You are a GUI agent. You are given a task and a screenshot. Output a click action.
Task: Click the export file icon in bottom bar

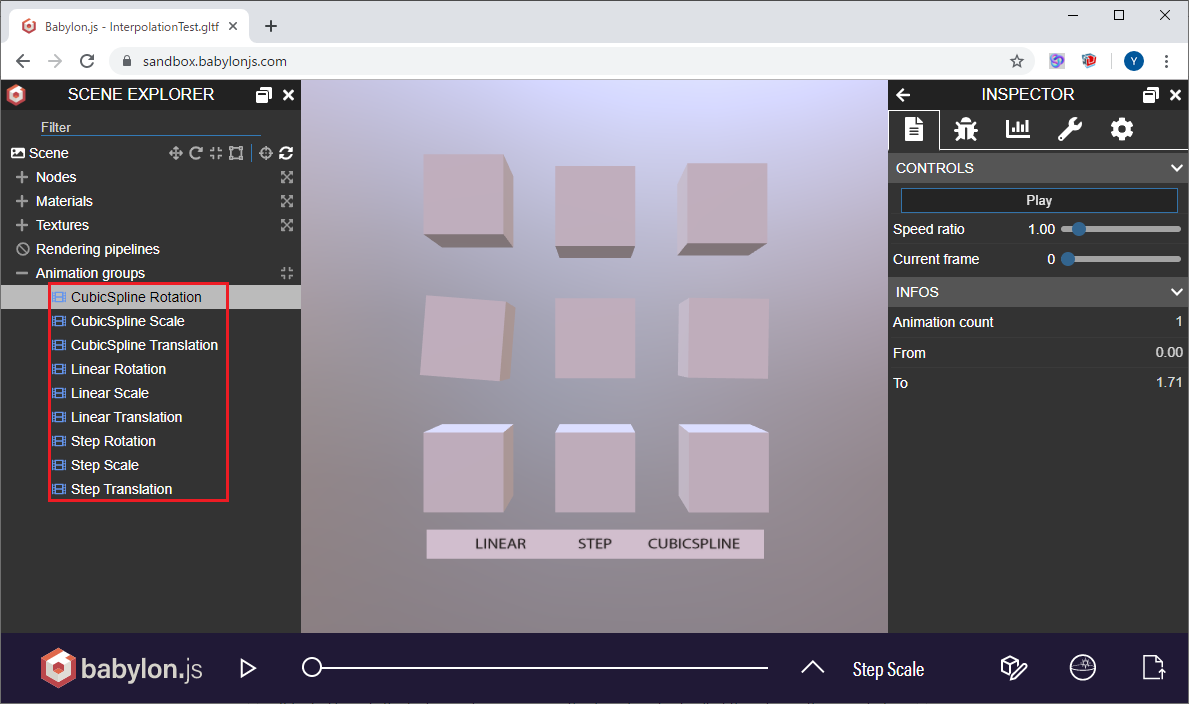point(1153,667)
